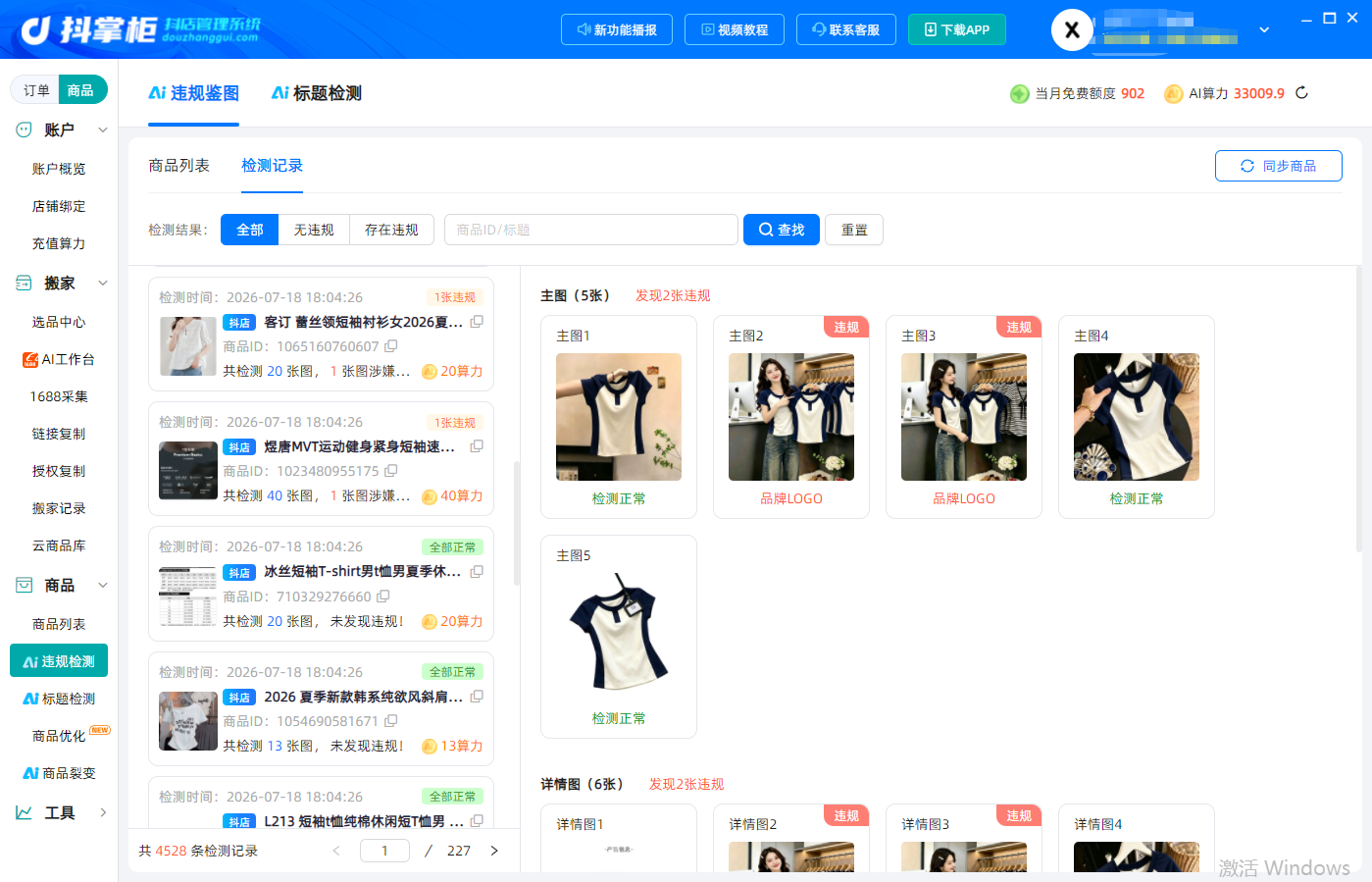
Task: Collapse the 账户 sidebar group
Action: pyautogui.click(x=103, y=130)
